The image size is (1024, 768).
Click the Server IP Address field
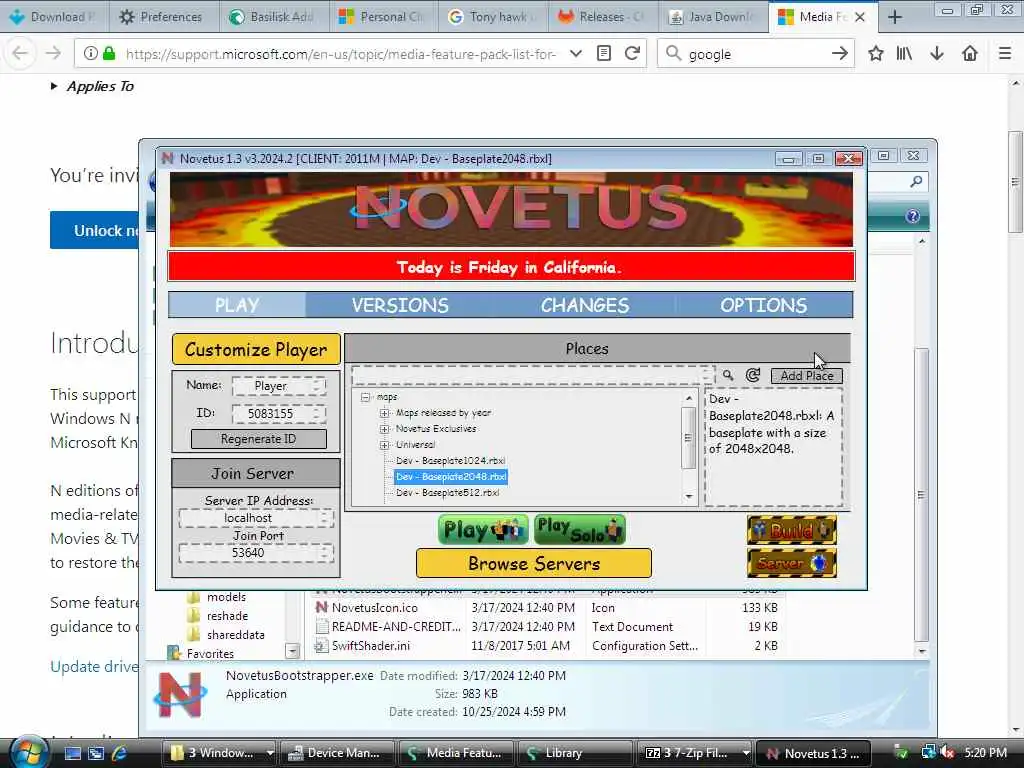(256, 518)
